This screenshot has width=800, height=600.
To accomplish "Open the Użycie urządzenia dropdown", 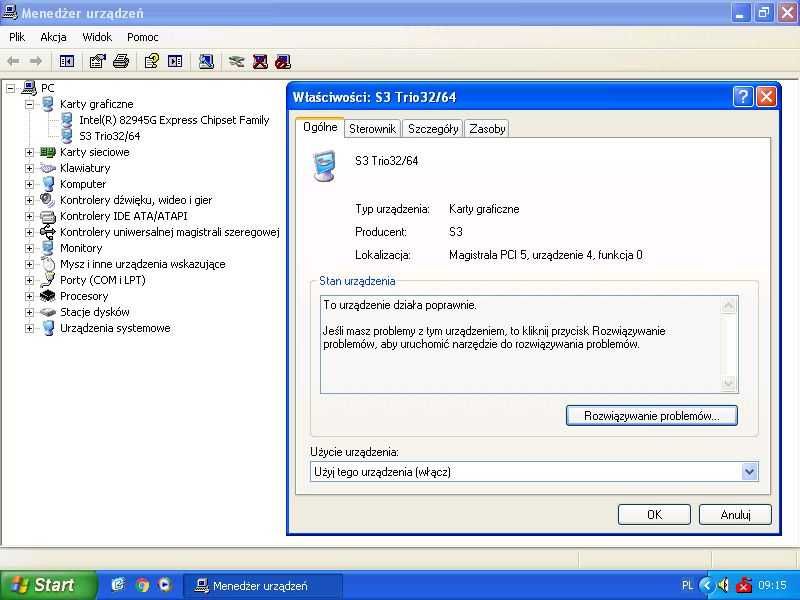I will tap(749, 471).
